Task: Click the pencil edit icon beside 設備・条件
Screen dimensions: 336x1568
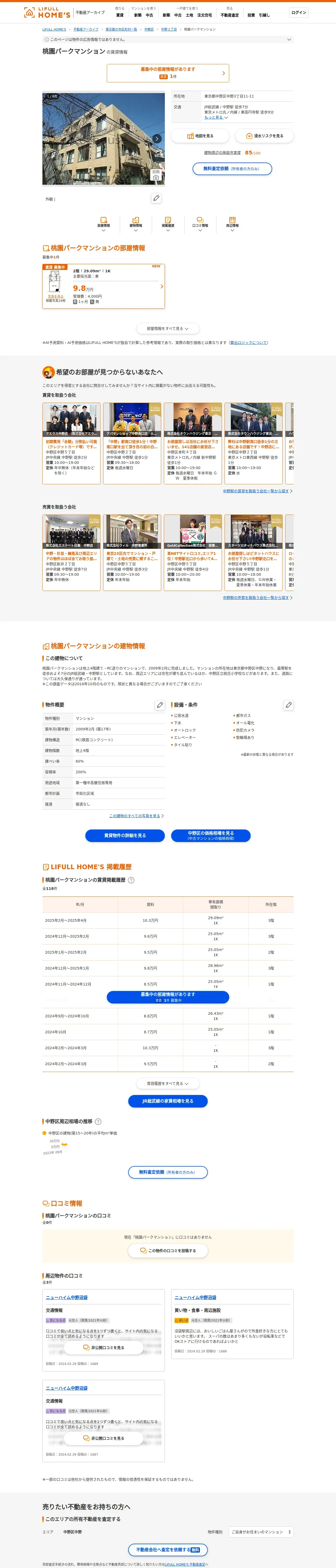Action: (x=288, y=705)
